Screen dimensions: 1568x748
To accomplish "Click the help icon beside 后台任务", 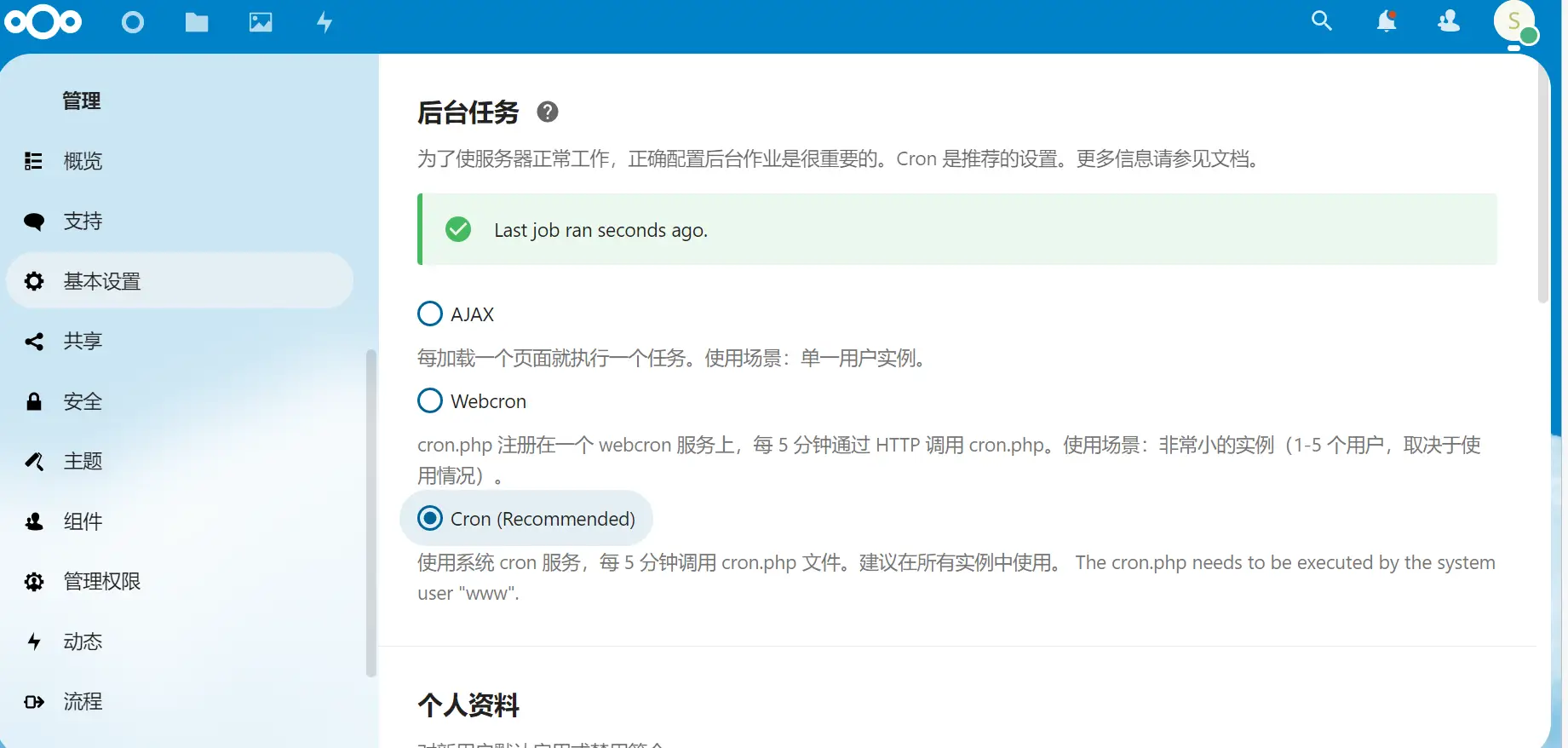I will 548,112.
